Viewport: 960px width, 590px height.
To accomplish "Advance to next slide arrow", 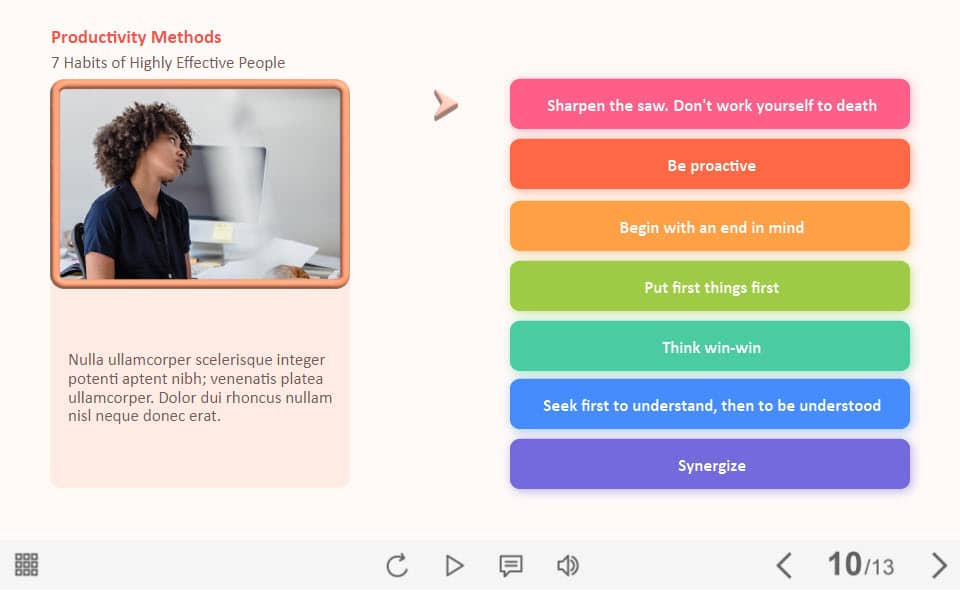I will pyautogui.click(x=938, y=566).
